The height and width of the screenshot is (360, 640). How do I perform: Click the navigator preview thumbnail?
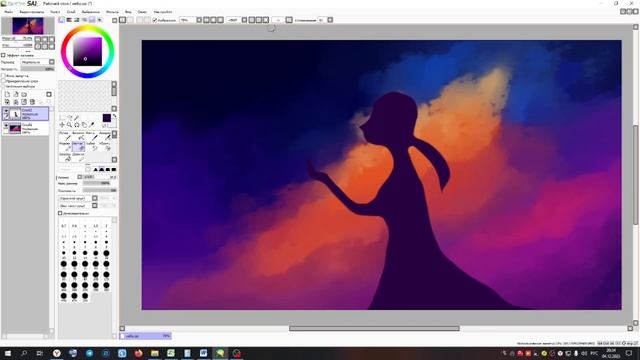pos(28,26)
